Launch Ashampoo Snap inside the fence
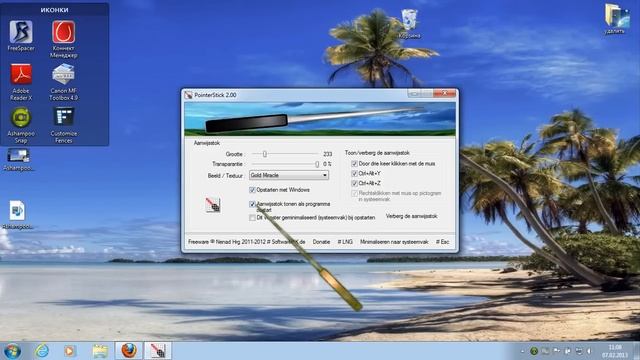The image size is (640, 360). click(x=21, y=125)
